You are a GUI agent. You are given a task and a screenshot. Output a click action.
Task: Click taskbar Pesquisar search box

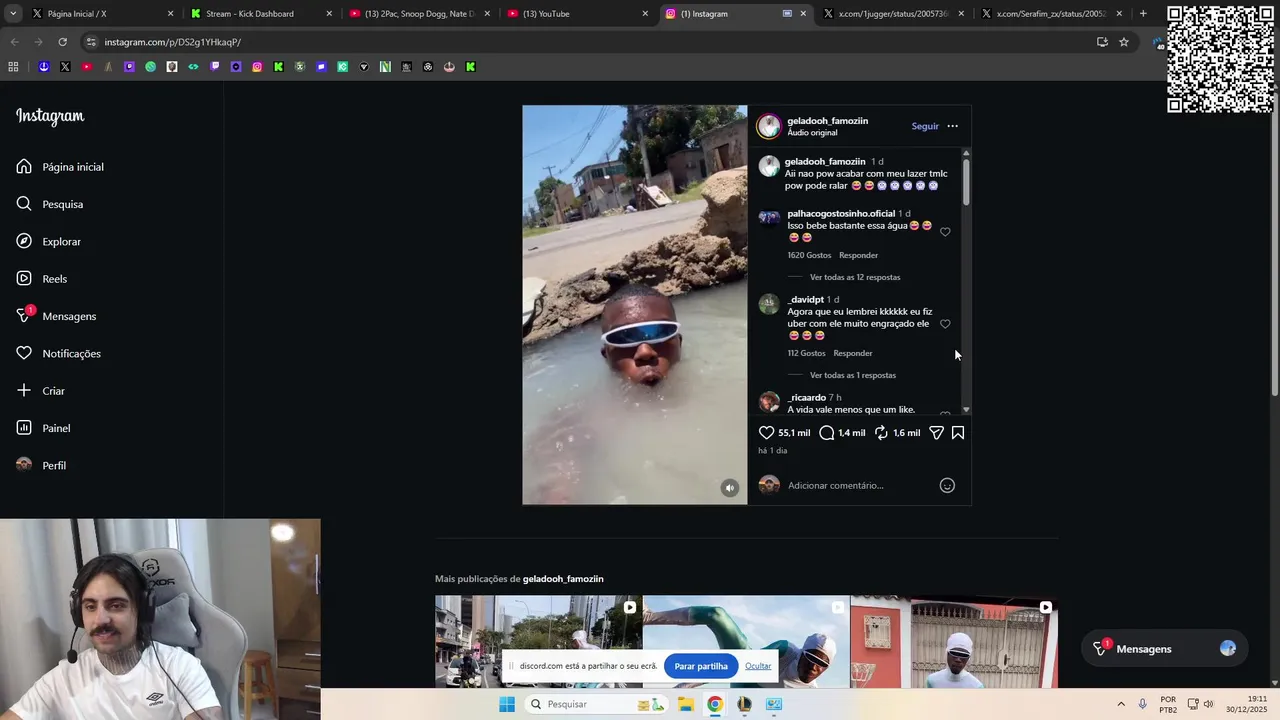pos(598,704)
